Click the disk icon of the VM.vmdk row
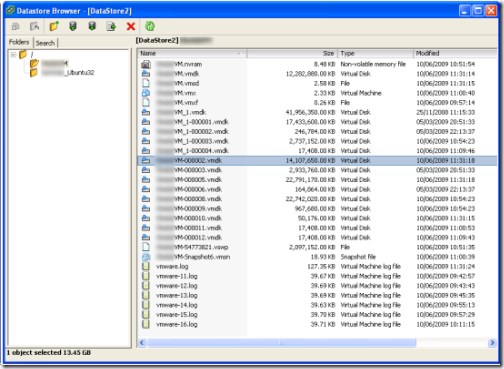Viewport: 504px width, 369px height. (x=146, y=74)
